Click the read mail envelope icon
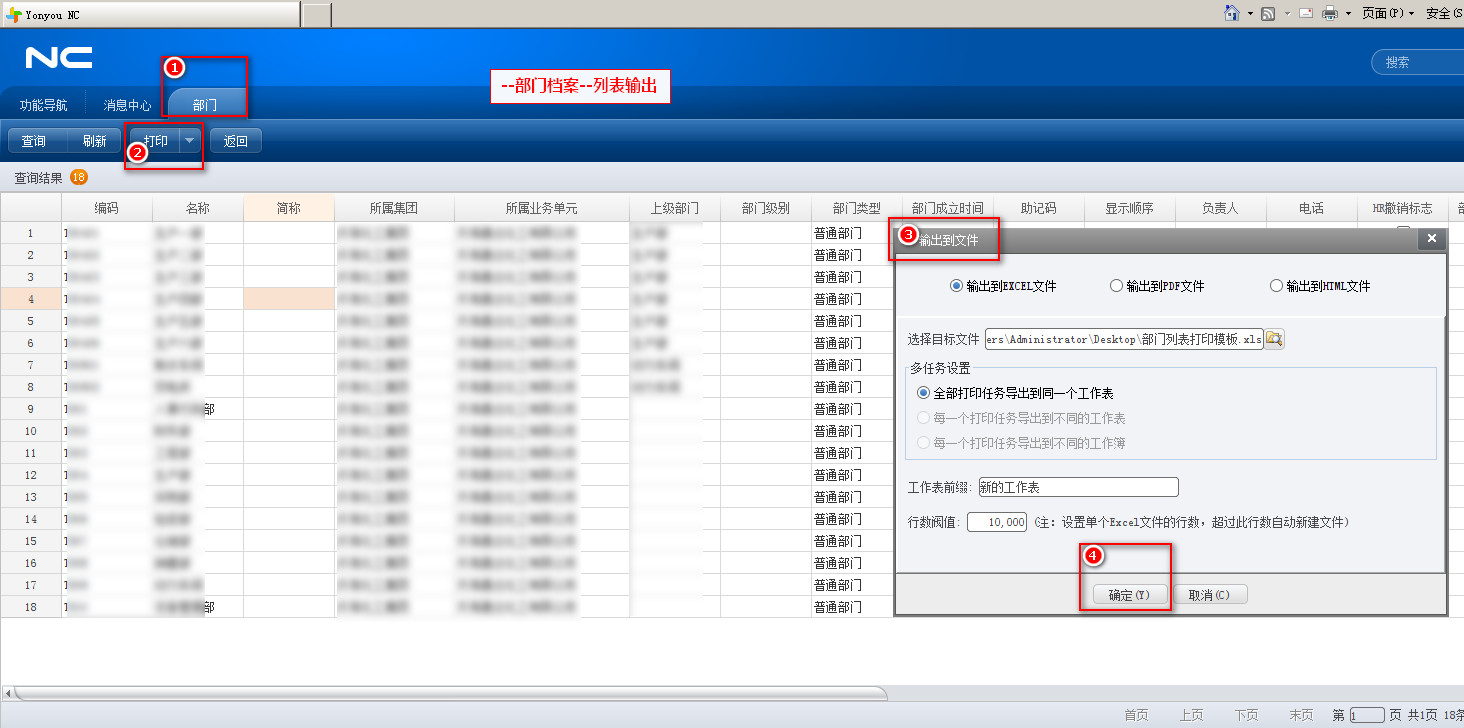Image resolution: width=1464 pixels, height=728 pixels. 1305,13
